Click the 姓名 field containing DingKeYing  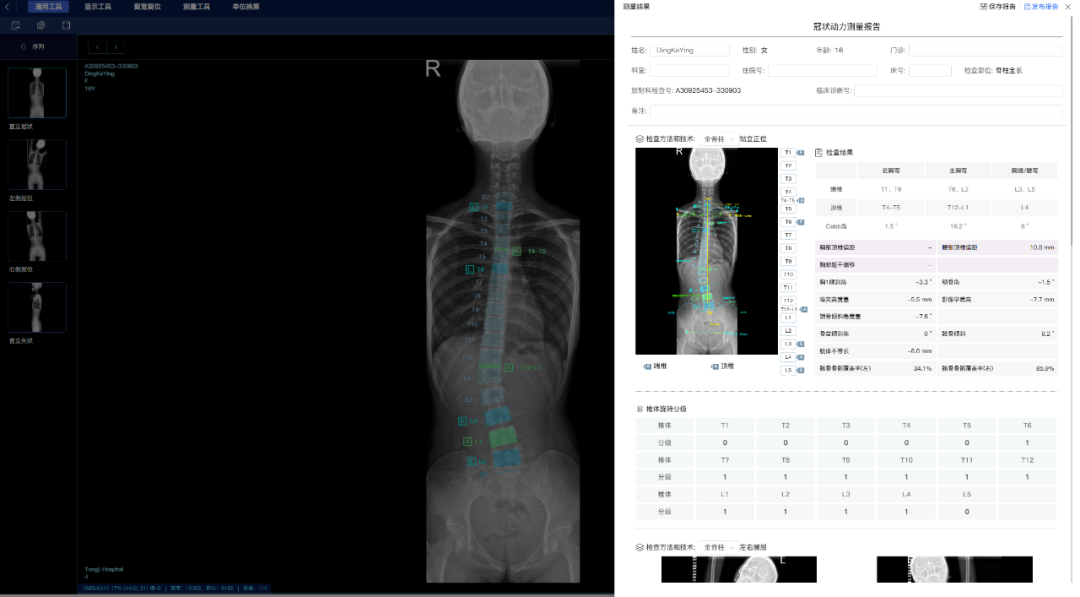(689, 50)
